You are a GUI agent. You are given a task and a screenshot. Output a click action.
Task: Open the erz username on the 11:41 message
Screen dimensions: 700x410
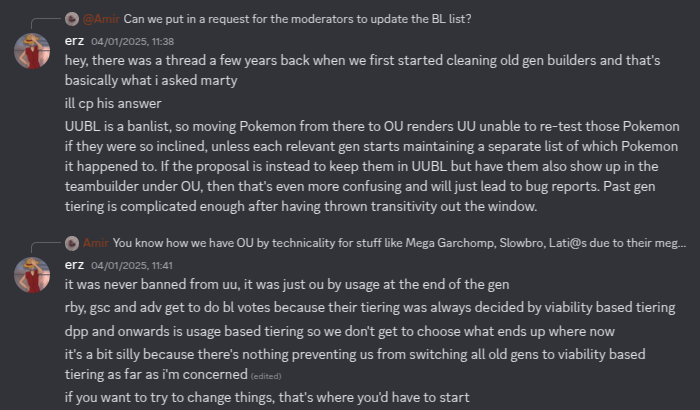pos(75,264)
